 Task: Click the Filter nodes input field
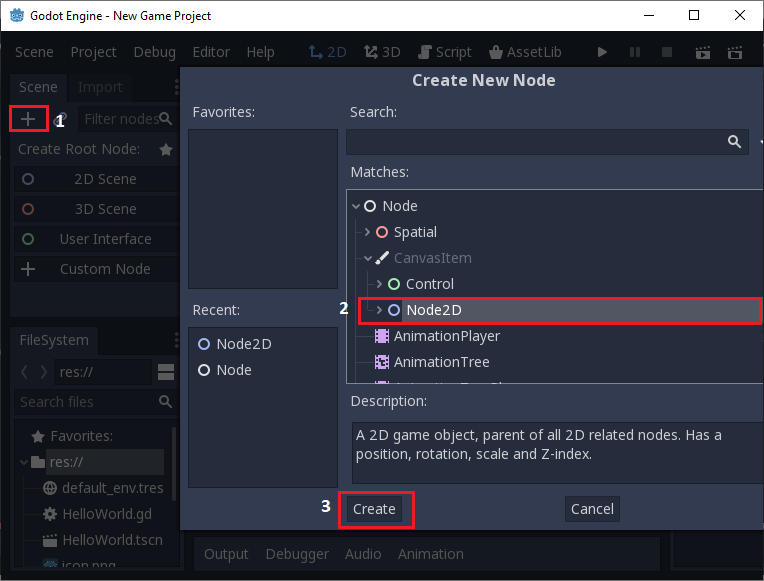[x=128, y=119]
